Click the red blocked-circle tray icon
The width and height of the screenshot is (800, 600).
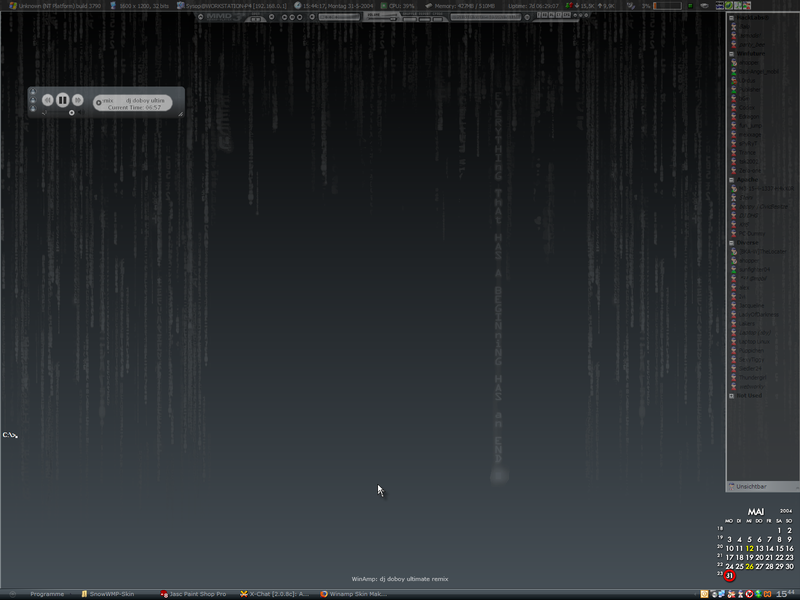click(749, 594)
